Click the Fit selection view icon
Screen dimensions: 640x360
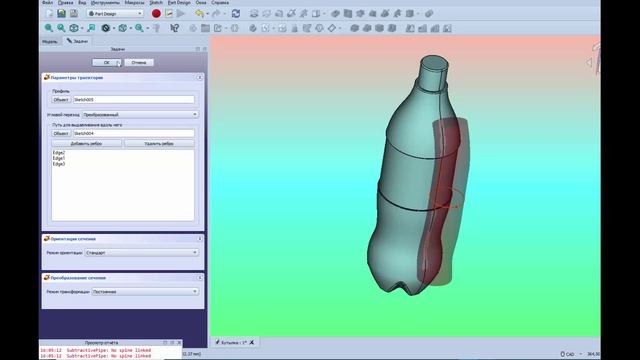click(61, 28)
